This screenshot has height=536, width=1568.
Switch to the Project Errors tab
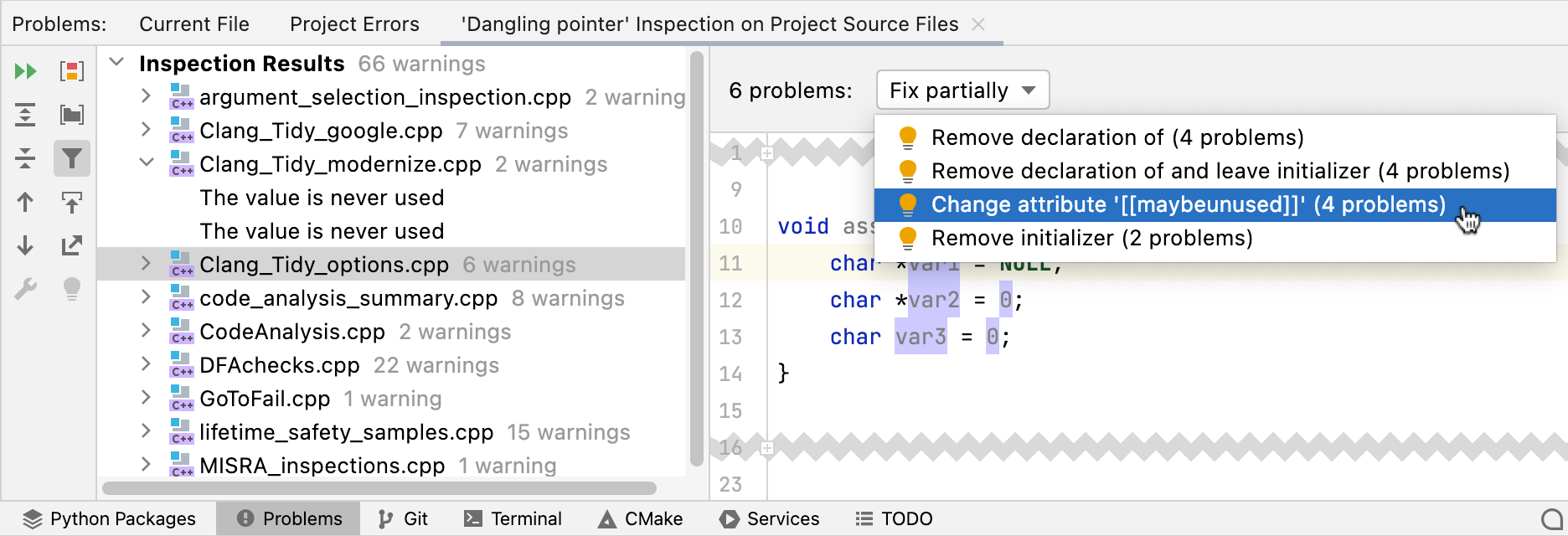click(x=354, y=24)
